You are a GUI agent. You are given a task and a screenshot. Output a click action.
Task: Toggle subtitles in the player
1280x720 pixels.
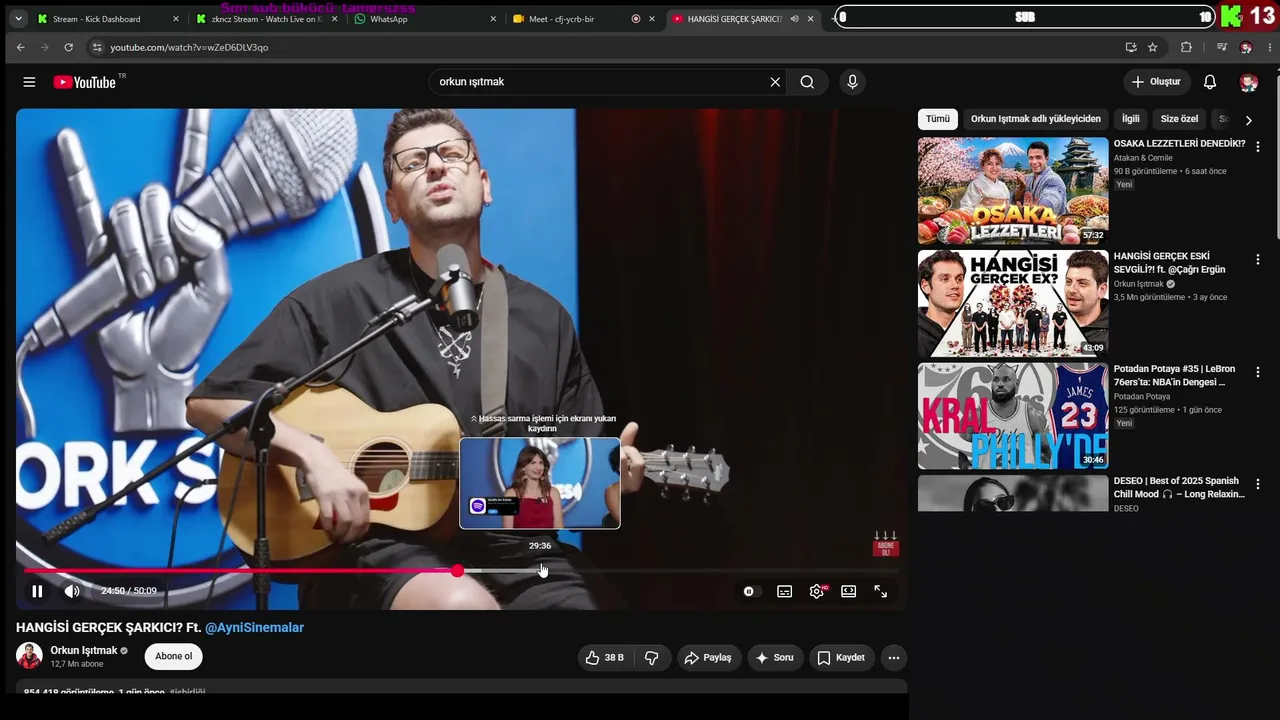[x=785, y=591]
